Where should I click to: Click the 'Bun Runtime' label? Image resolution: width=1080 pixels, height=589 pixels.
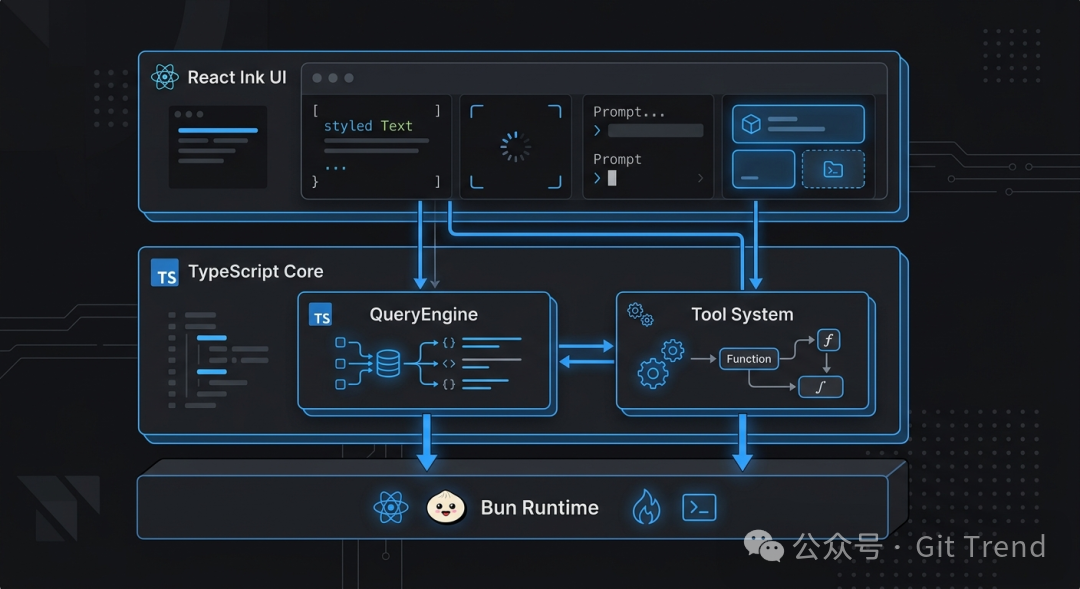click(x=539, y=508)
